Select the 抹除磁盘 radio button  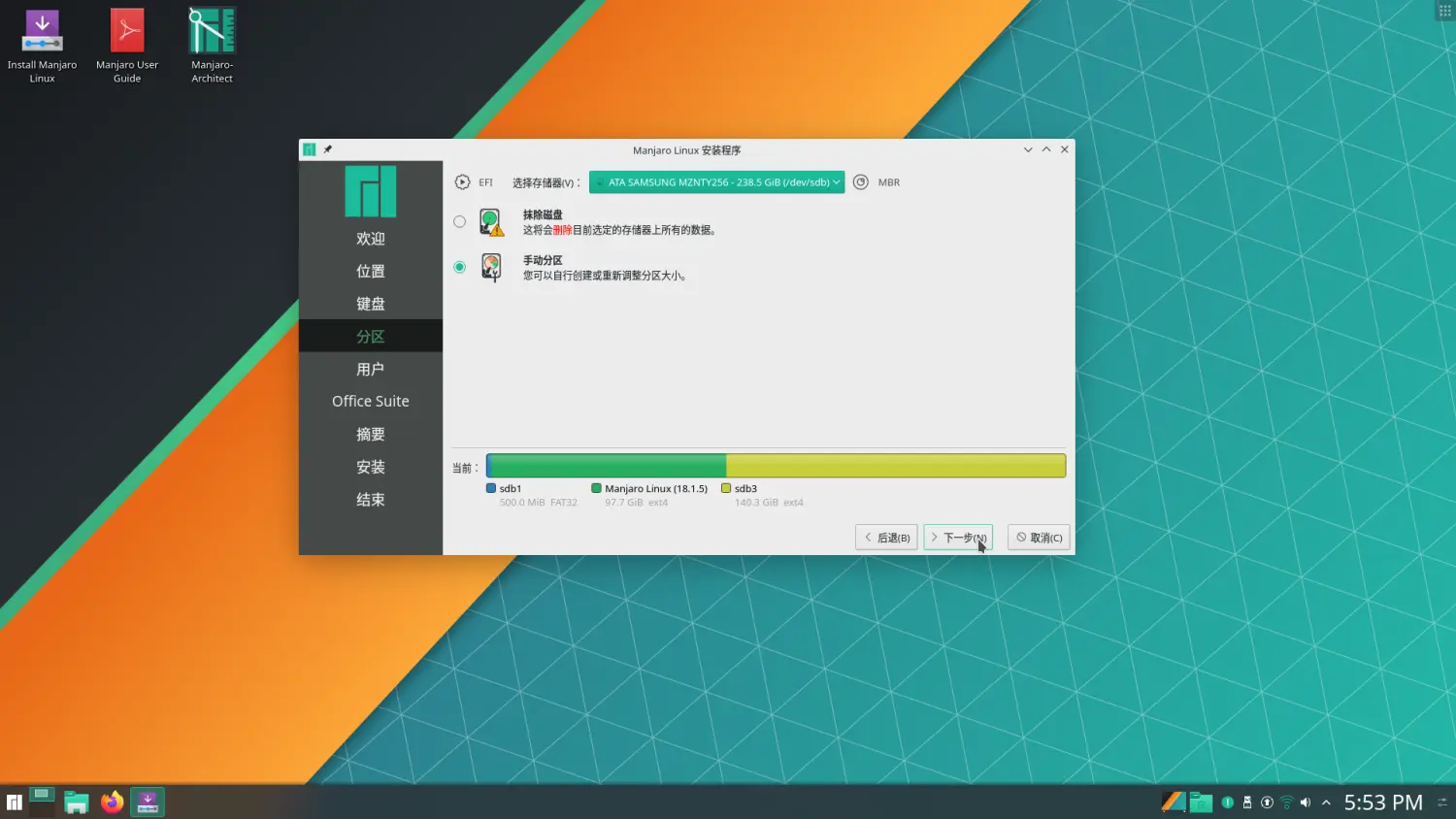(x=460, y=222)
